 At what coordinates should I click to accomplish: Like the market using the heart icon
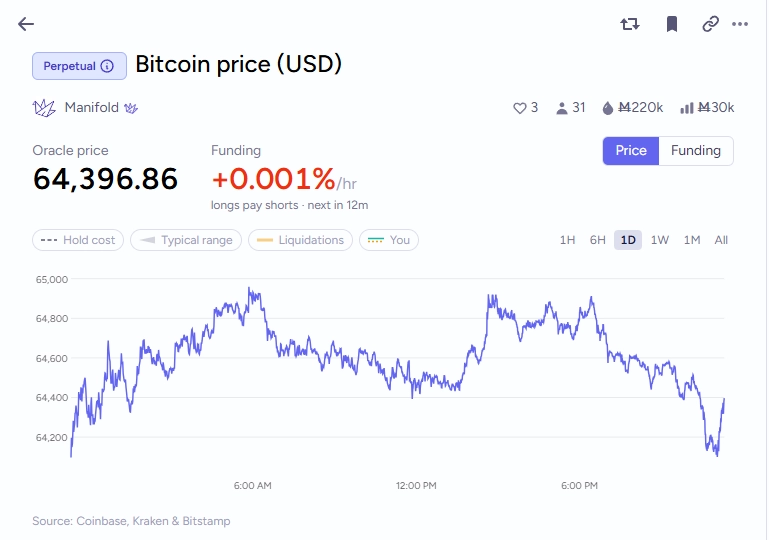tap(519, 108)
